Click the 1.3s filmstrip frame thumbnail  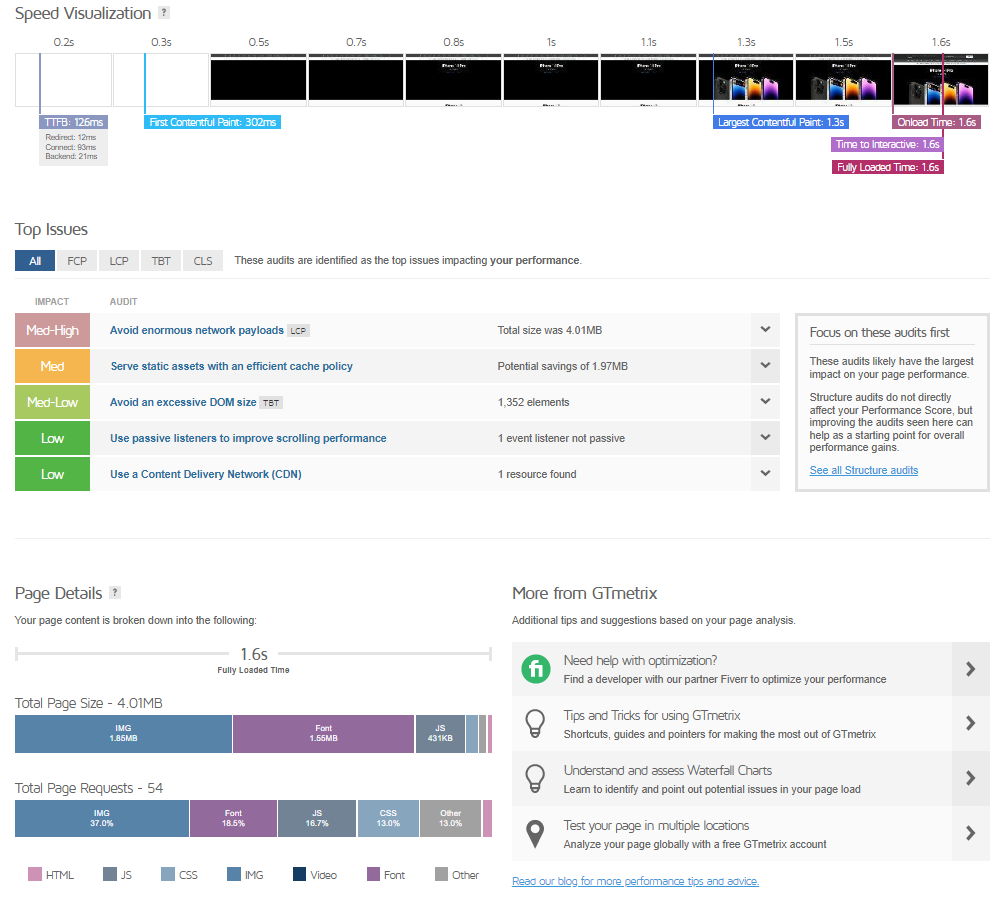tap(745, 80)
